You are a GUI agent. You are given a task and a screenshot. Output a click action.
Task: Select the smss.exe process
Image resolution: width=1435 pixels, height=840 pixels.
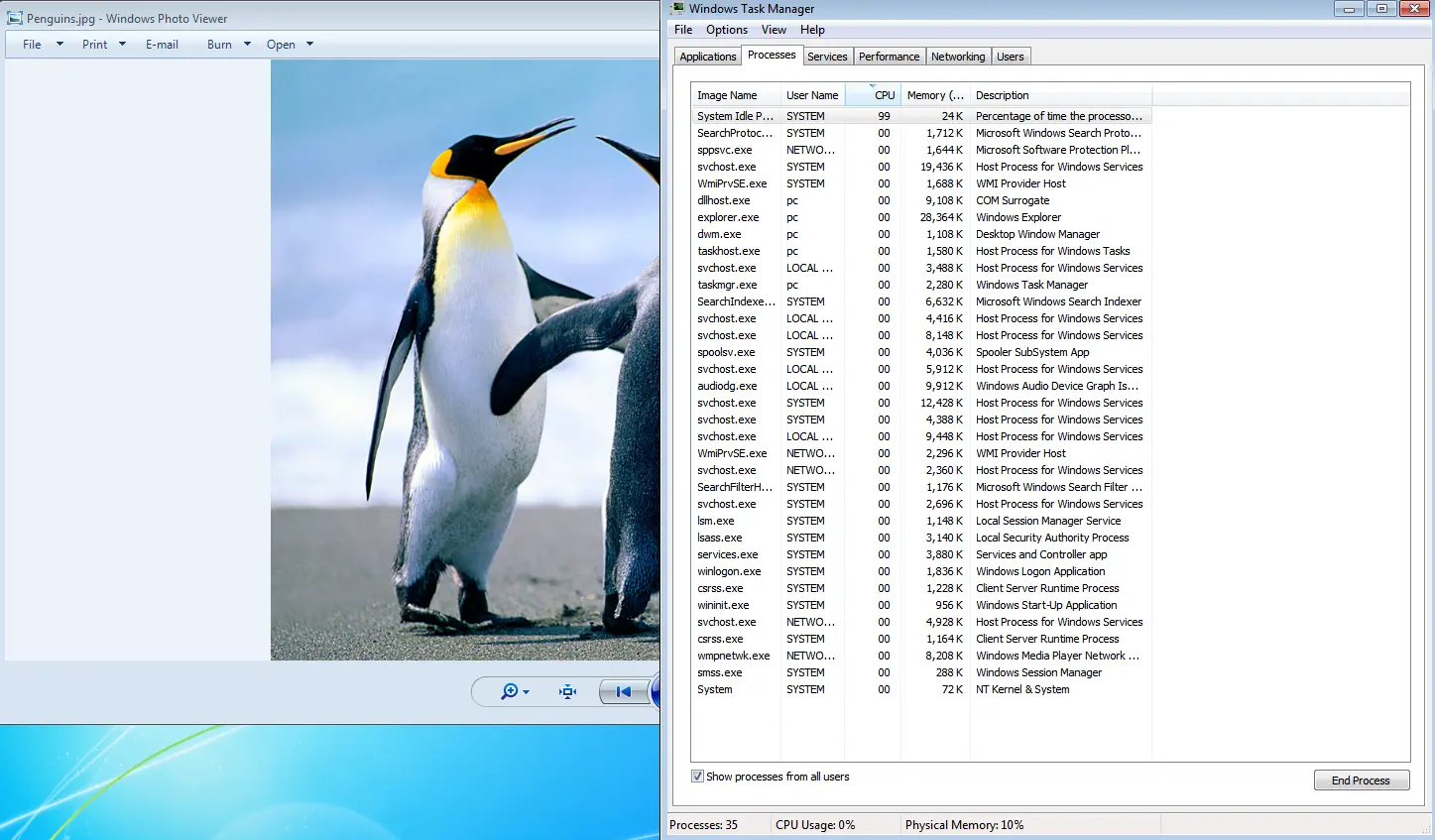921,672
